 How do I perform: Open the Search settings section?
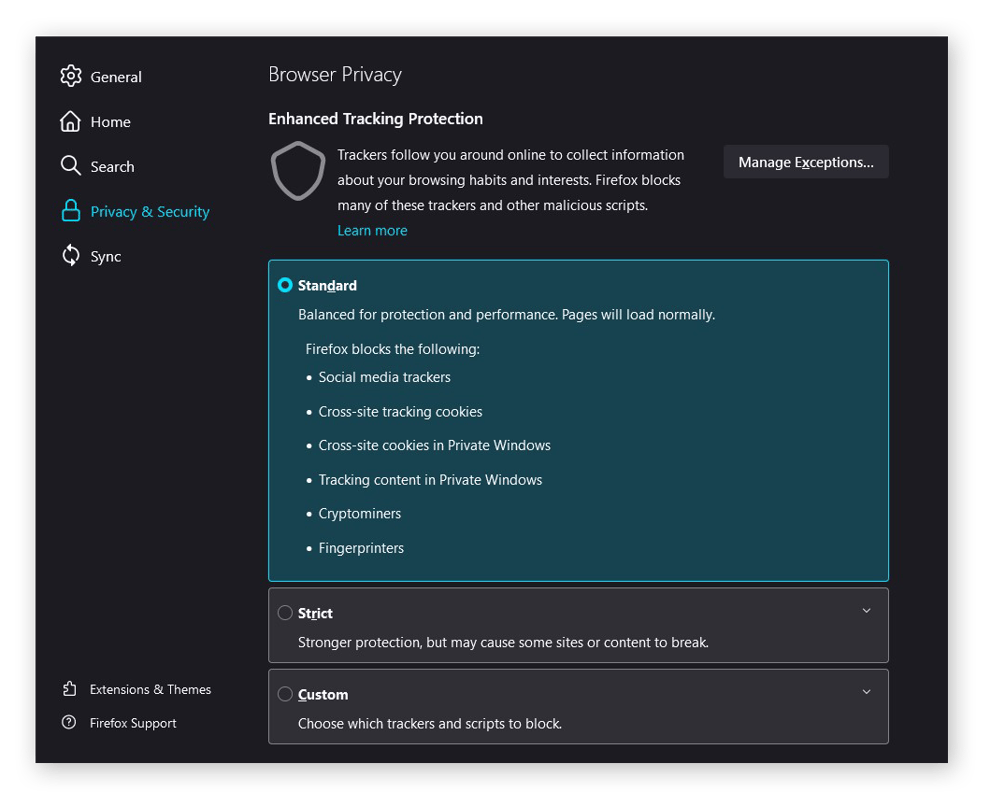112,166
